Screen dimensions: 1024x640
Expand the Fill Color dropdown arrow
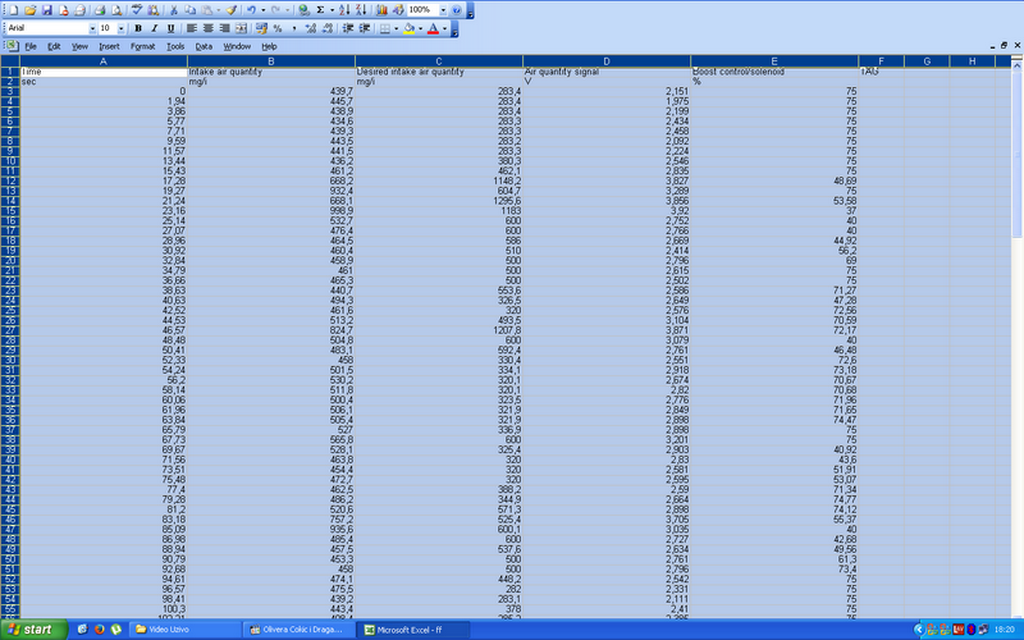(x=420, y=28)
